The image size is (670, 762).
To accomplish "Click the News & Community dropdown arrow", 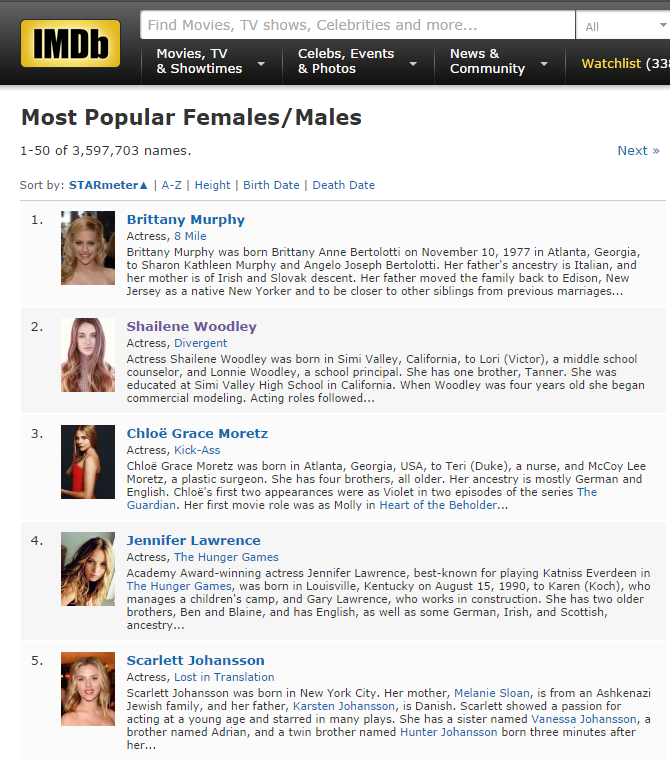I will point(544,64).
